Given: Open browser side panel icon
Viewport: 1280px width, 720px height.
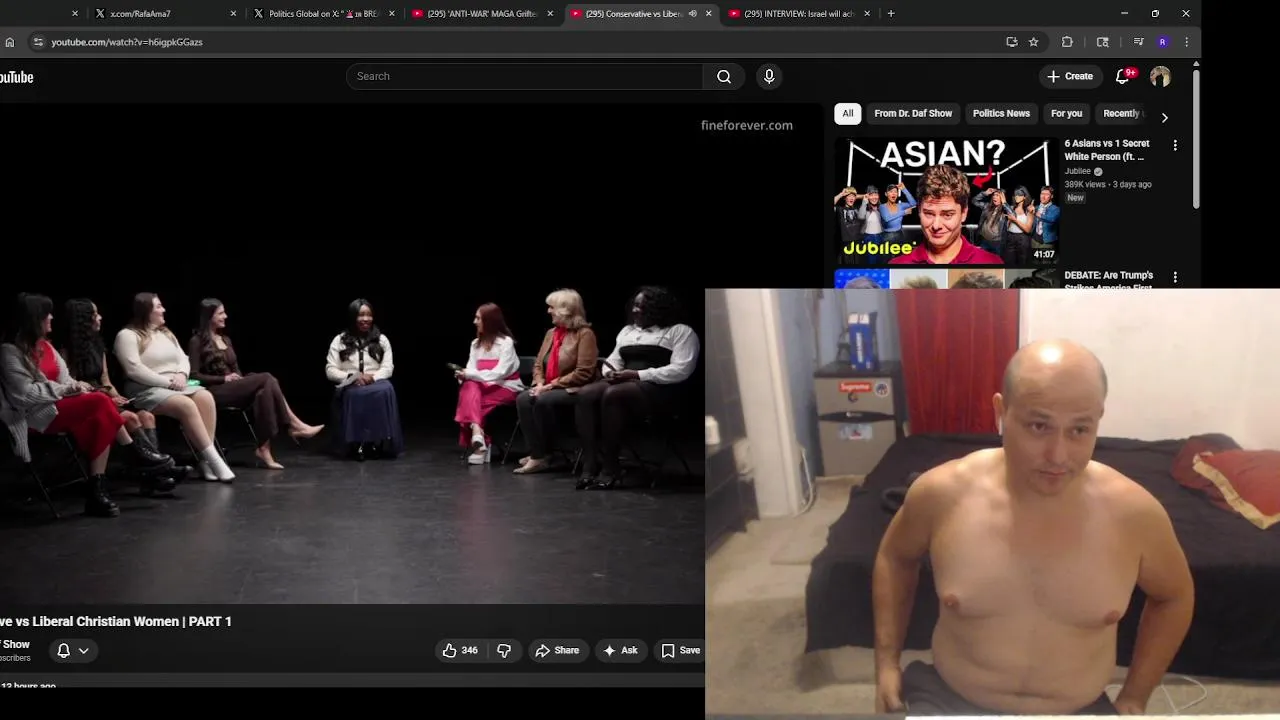Looking at the screenshot, I should click(x=1103, y=42).
